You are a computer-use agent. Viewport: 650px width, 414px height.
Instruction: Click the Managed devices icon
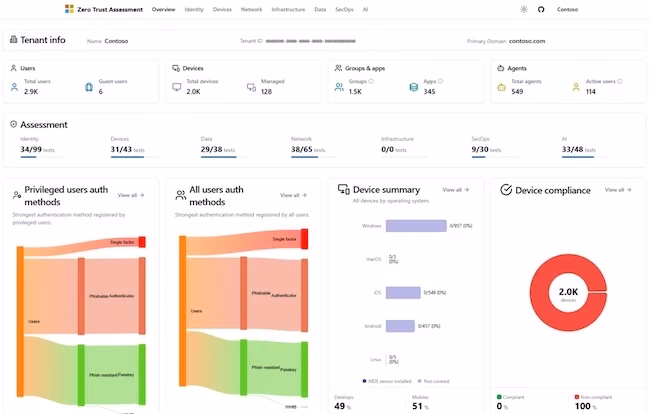coord(251,87)
